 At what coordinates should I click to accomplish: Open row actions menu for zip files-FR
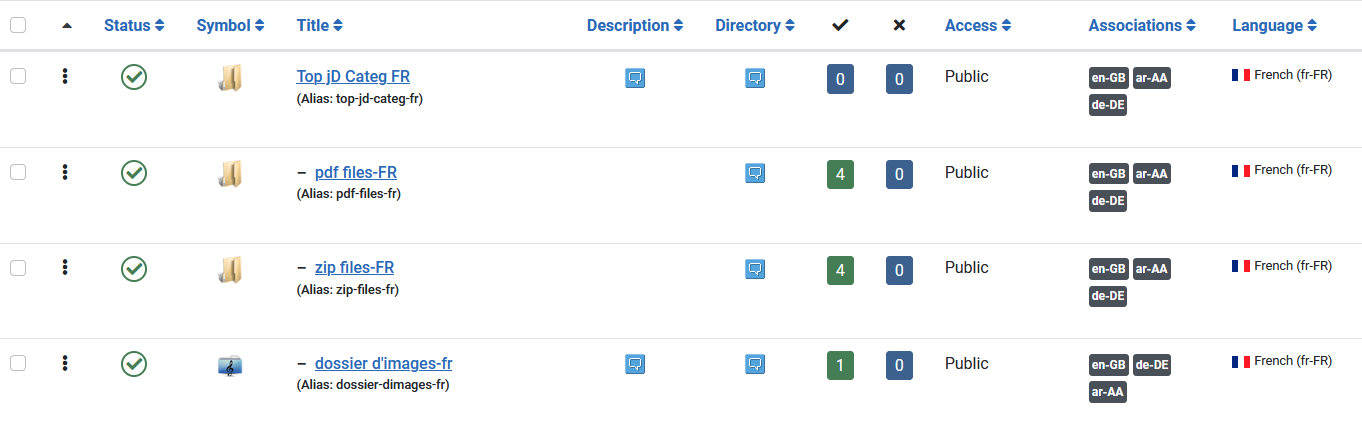(x=65, y=267)
